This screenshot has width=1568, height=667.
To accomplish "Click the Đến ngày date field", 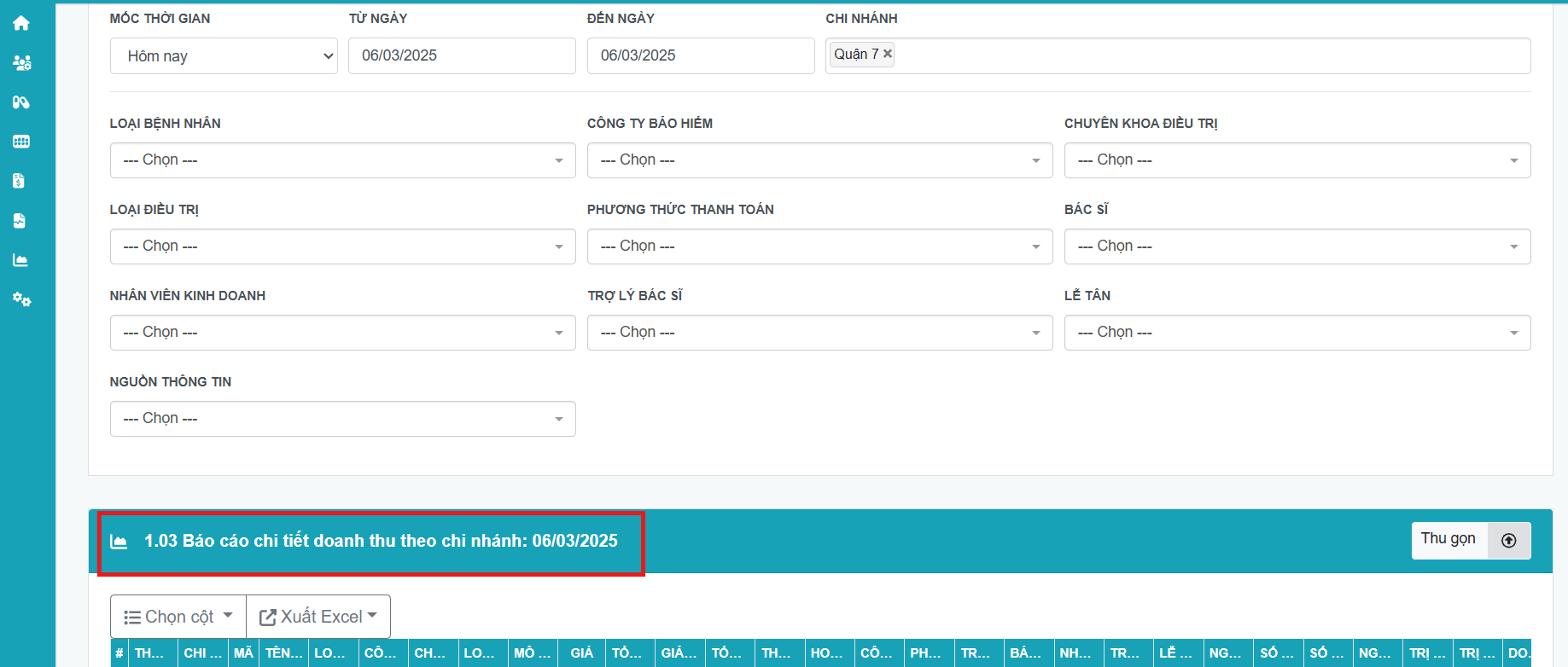I will coord(700,56).
